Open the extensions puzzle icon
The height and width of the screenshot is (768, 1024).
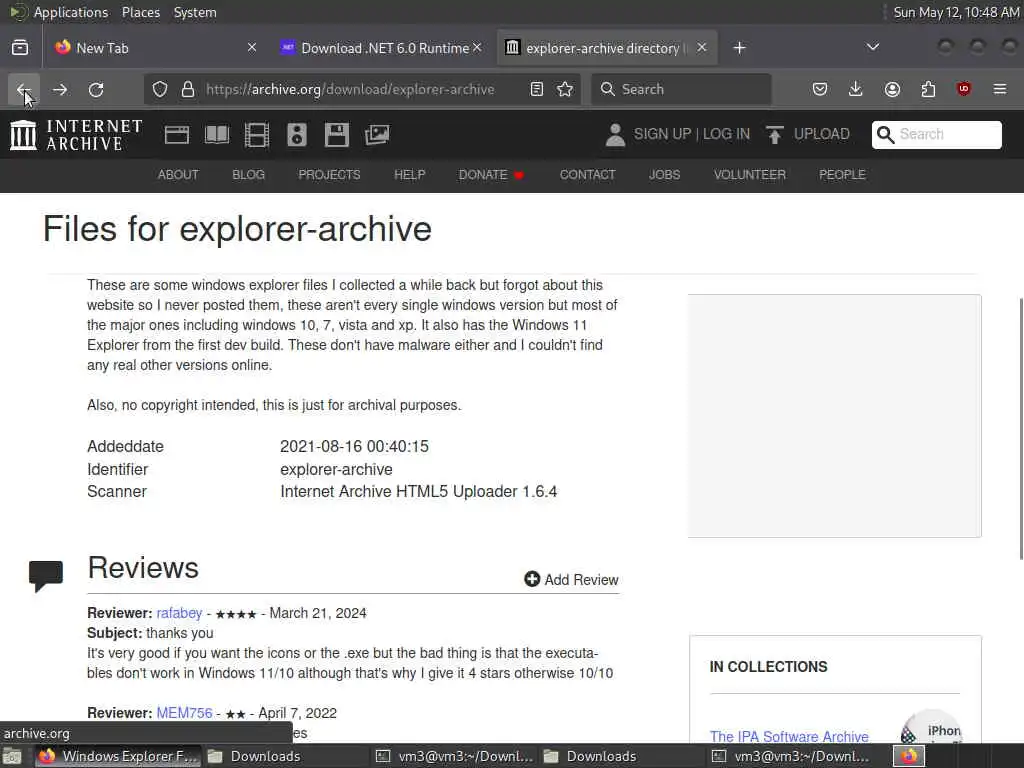[928, 89]
